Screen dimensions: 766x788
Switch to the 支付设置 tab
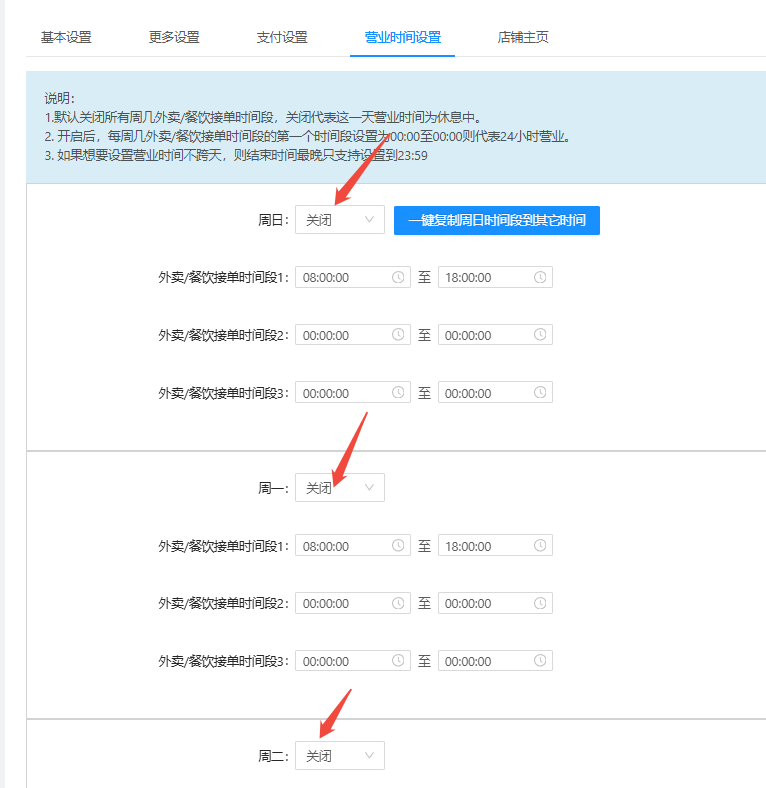tap(282, 37)
